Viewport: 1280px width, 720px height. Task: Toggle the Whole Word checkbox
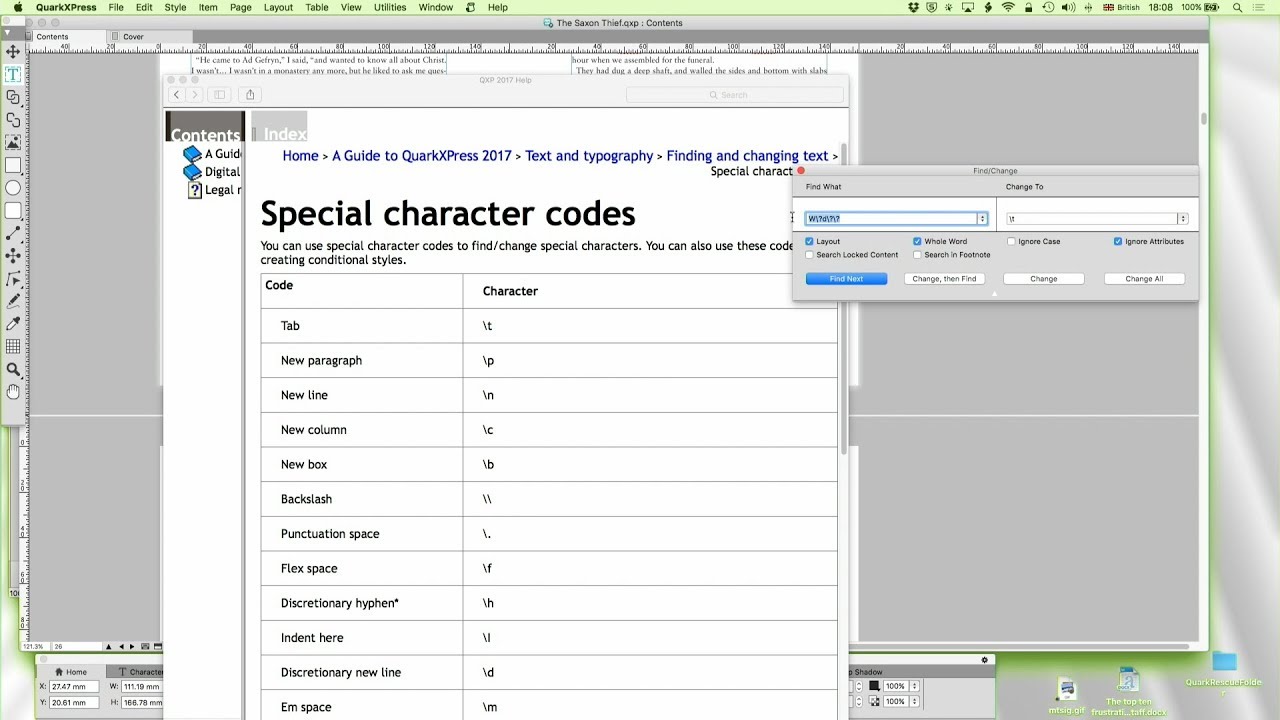(917, 241)
